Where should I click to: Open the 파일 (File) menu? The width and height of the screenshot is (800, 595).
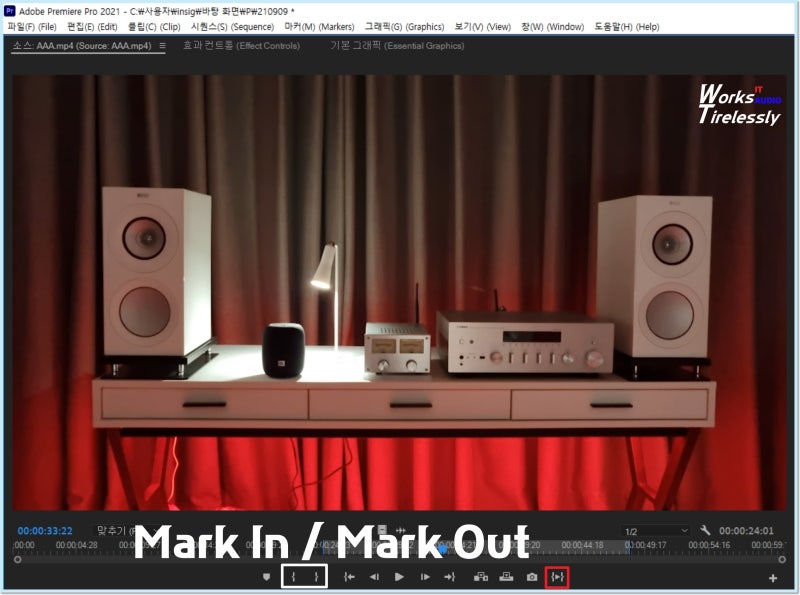[x=32, y=27]
